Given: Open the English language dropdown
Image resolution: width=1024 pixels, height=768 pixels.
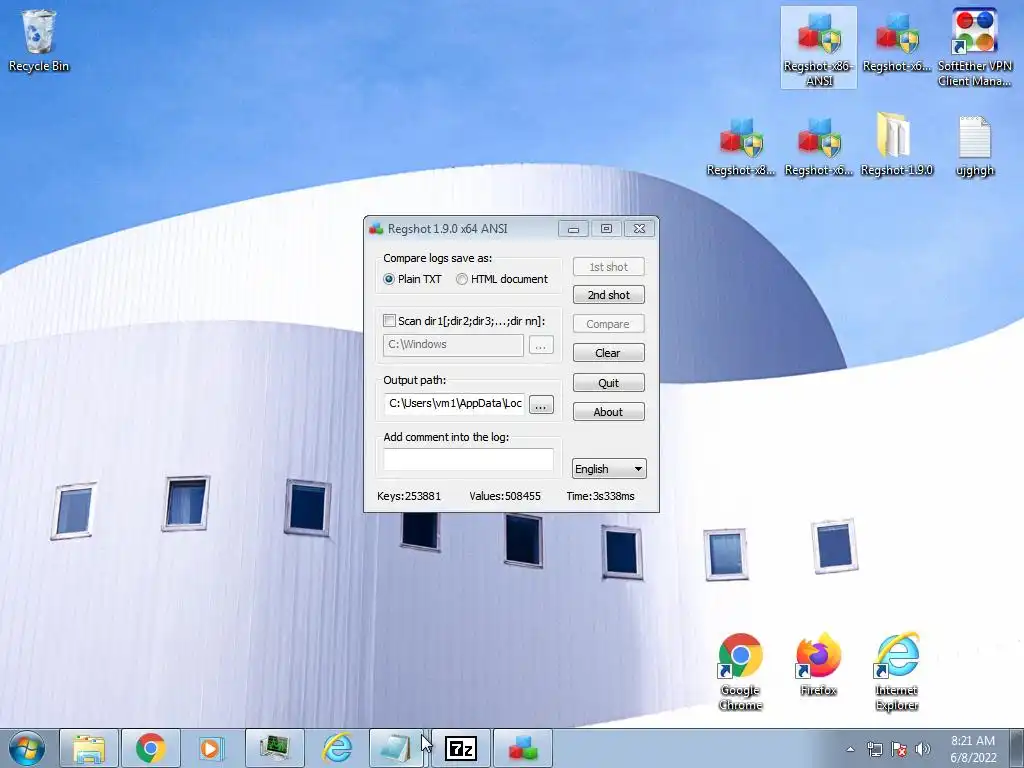Looking at the screenshot, I should [609, 469].
